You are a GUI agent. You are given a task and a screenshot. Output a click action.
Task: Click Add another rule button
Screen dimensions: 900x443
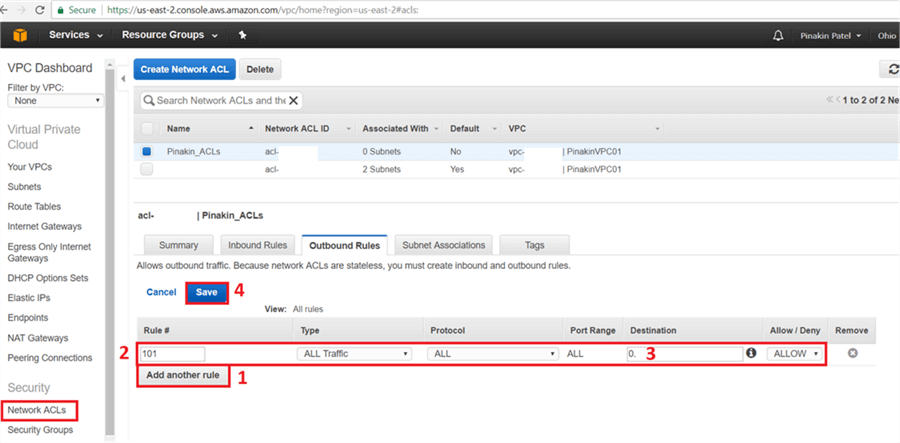pyautogui.click(x=183, y=376)
